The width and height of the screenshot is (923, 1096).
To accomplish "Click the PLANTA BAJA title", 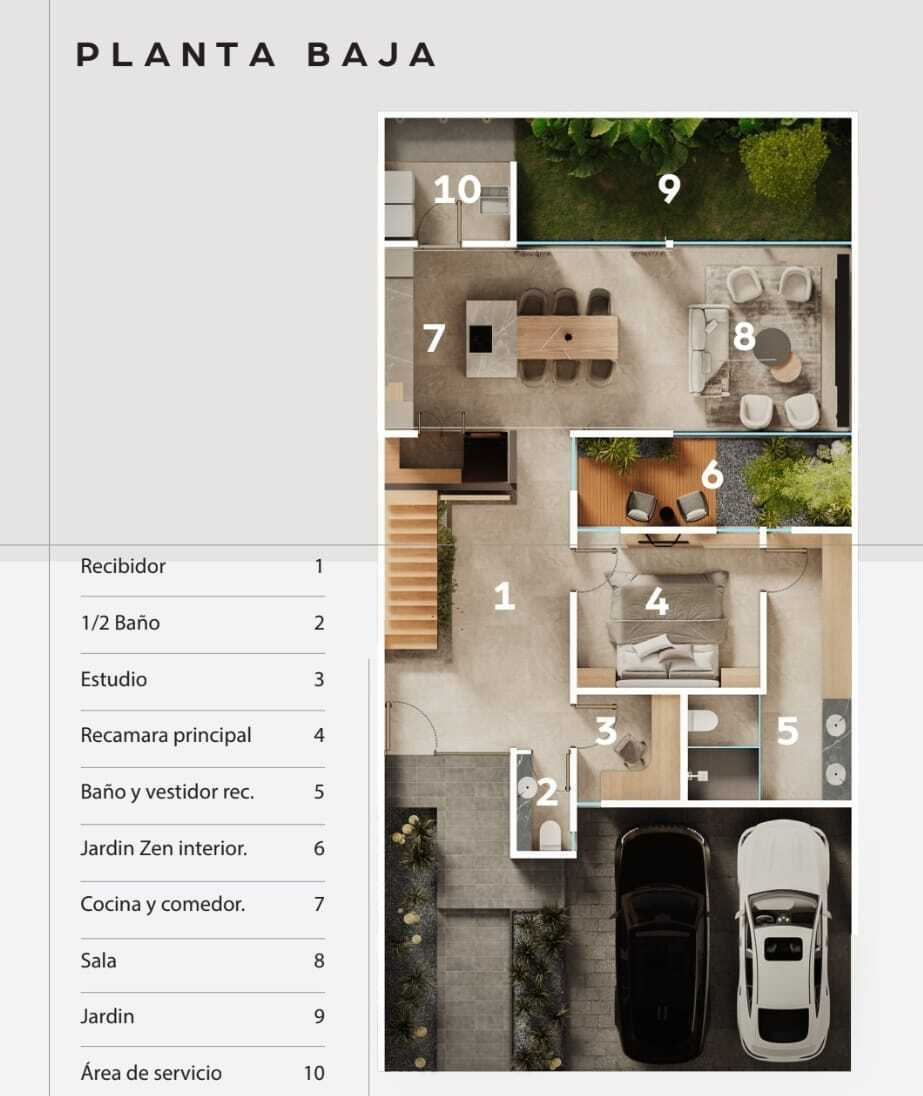I will click(256, 54).
